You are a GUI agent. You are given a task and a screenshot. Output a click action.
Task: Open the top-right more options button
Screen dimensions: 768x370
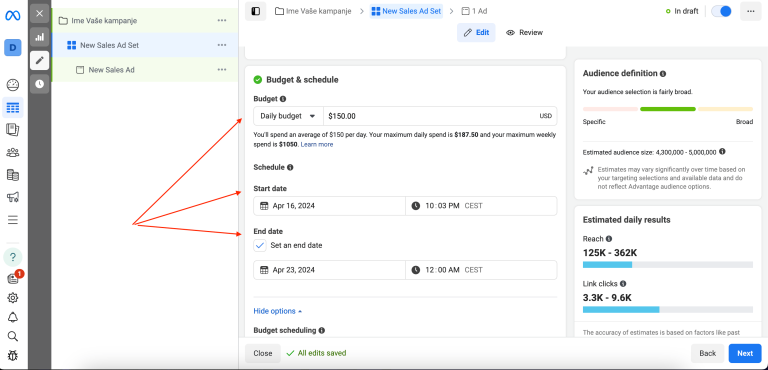click(750, 11)
